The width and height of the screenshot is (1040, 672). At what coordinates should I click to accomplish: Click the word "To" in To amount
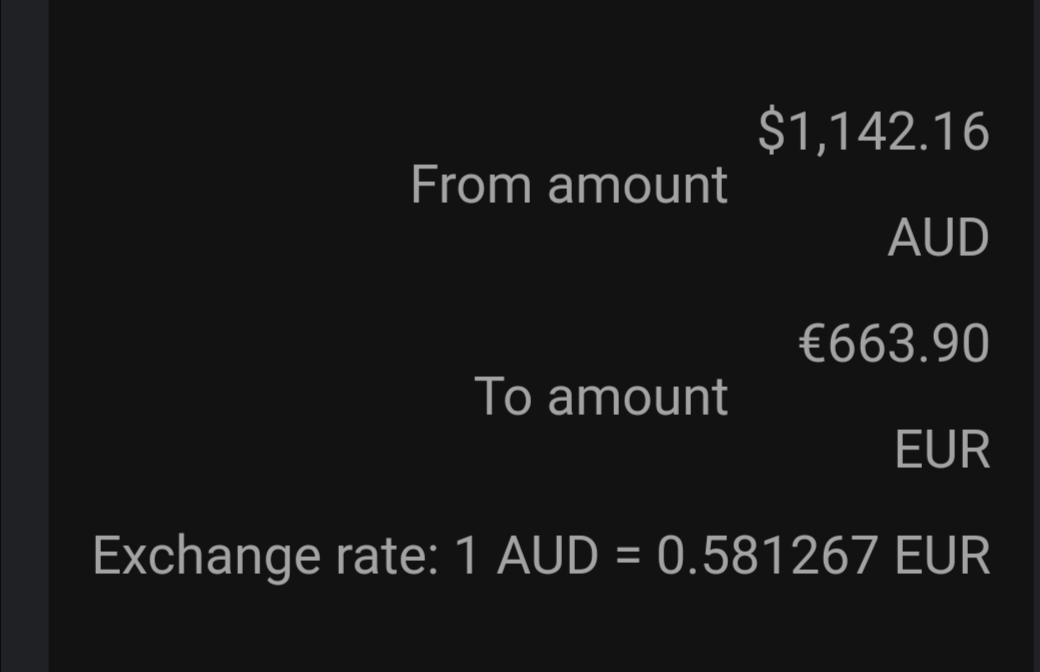coord(504,396)
